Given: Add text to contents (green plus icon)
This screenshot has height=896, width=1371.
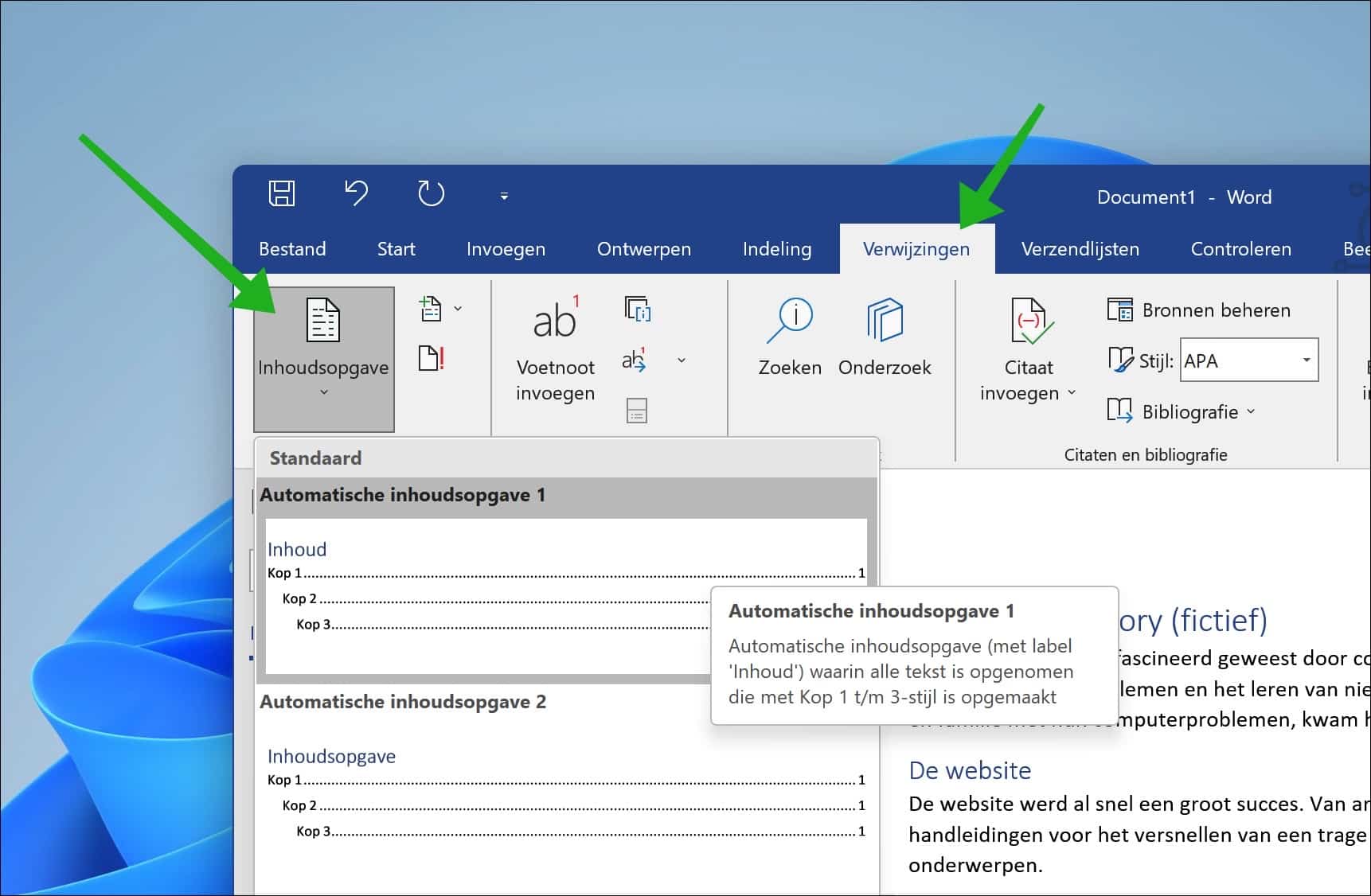Looking at the screenshot, I should tap(433, 309).
